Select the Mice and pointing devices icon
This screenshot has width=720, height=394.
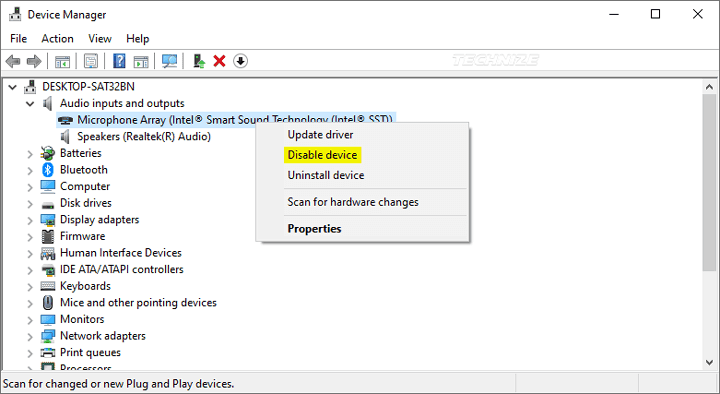[x=48, y=303]
